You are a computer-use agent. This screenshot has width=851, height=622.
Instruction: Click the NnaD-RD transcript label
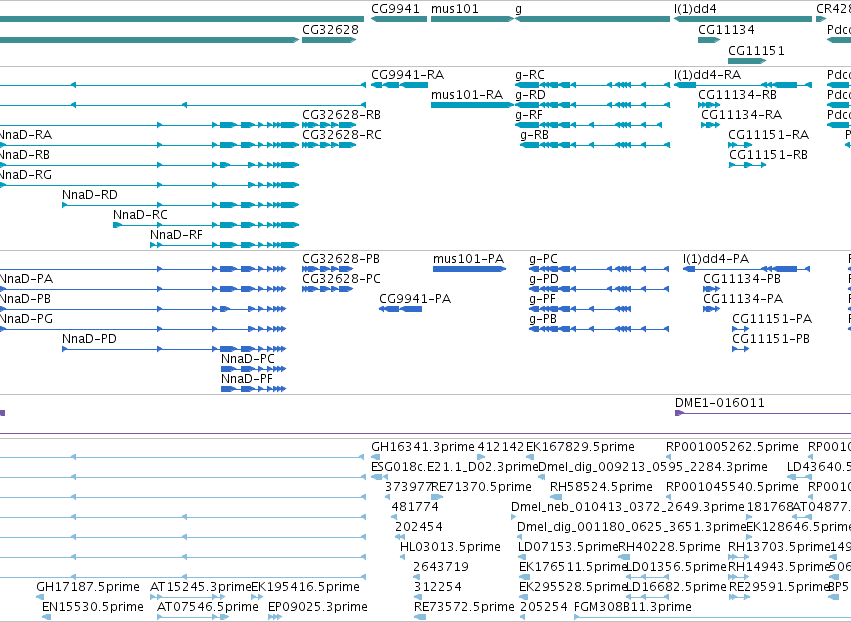[90, 195]
